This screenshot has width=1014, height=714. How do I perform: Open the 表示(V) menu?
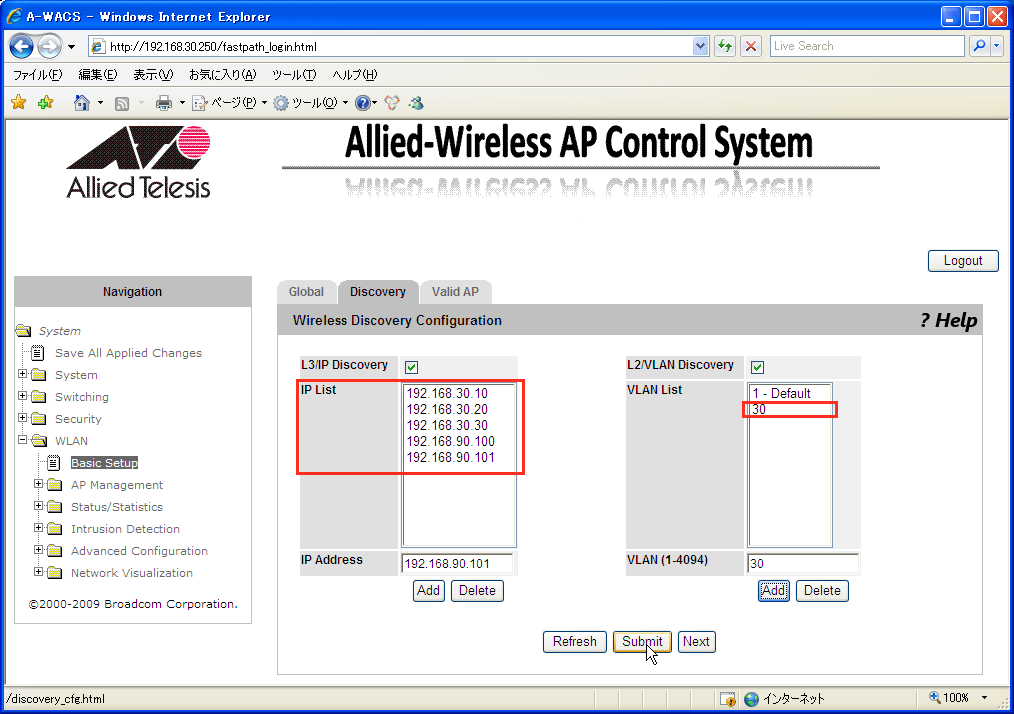click(x=153, y=75)
